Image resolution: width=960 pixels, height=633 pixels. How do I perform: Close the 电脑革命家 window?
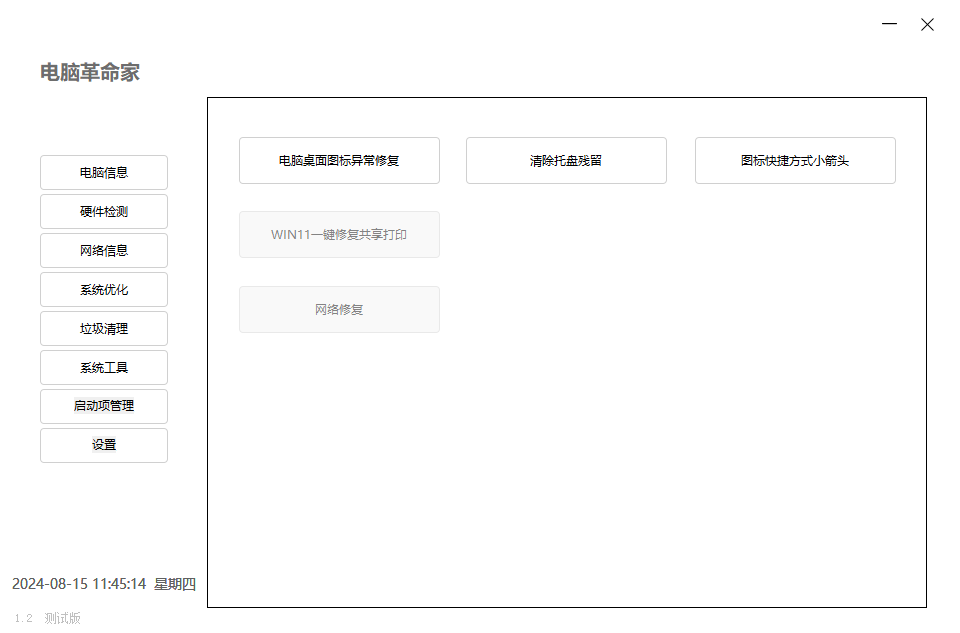tap(928, 24)
